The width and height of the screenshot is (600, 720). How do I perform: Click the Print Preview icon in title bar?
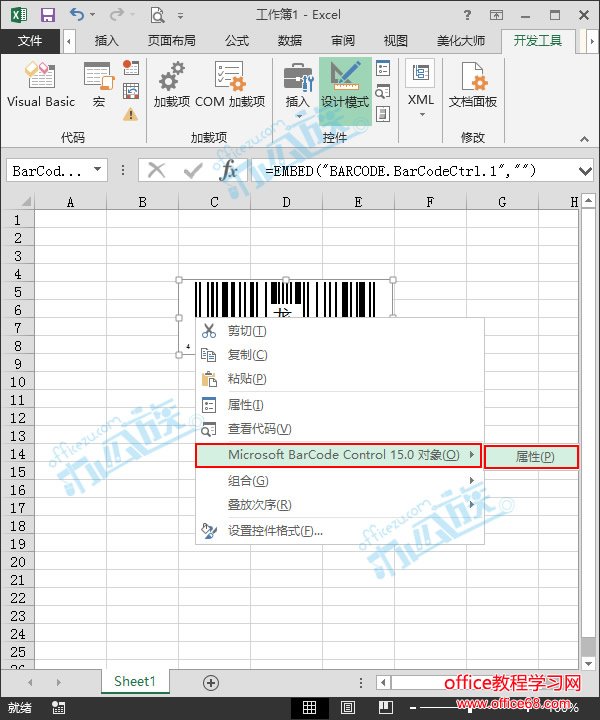(157, 15)
